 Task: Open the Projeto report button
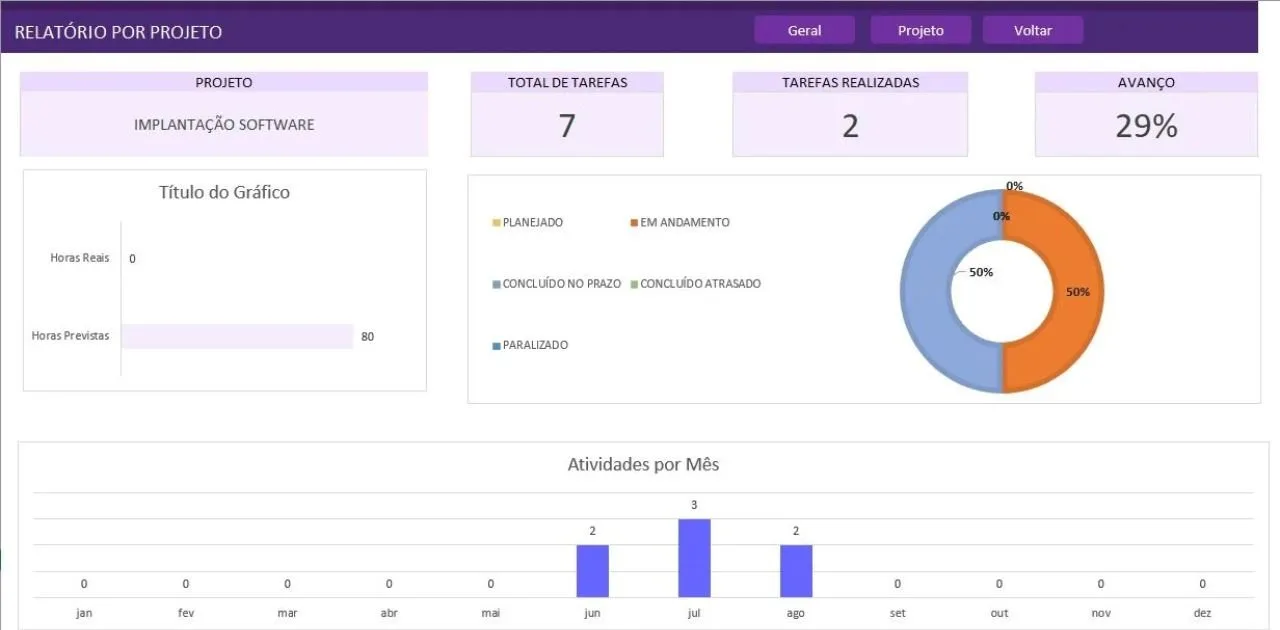tap(920, 30)
